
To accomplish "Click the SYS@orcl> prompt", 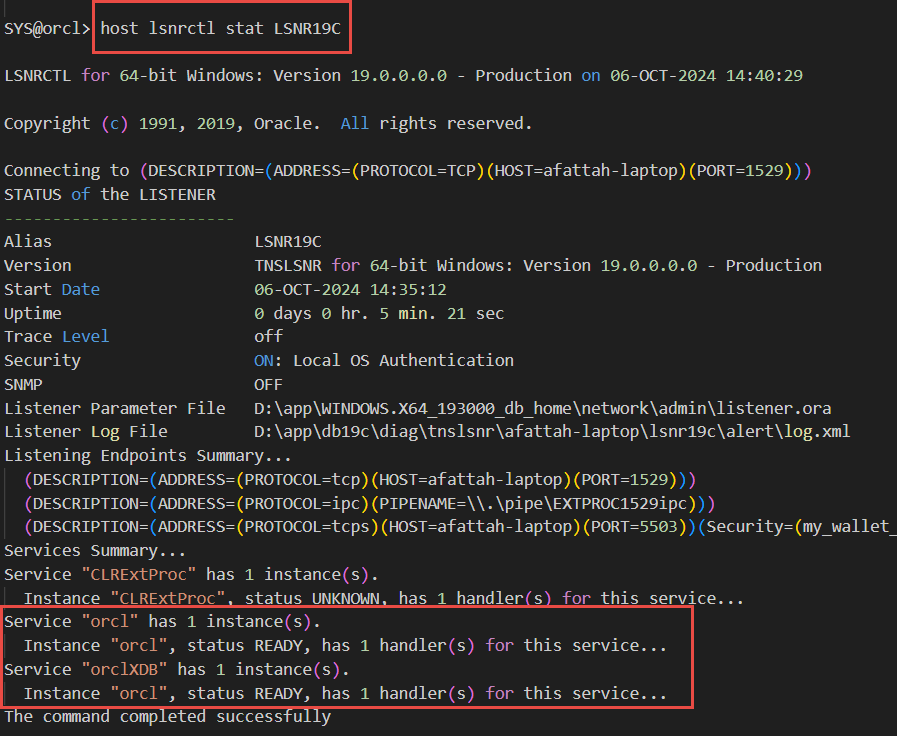I will point(47,29).
